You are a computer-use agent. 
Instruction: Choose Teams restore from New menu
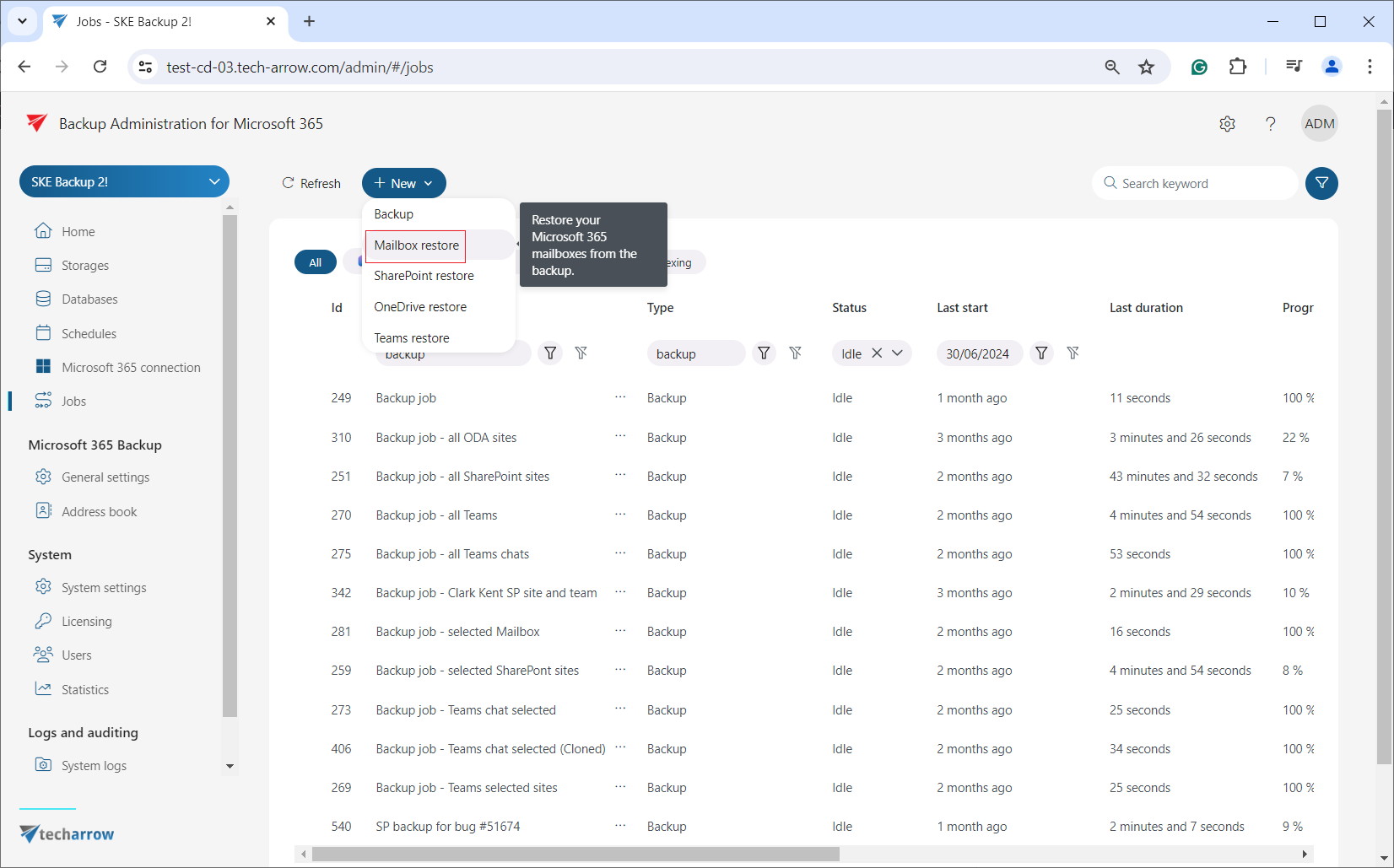tap(411, 338)
